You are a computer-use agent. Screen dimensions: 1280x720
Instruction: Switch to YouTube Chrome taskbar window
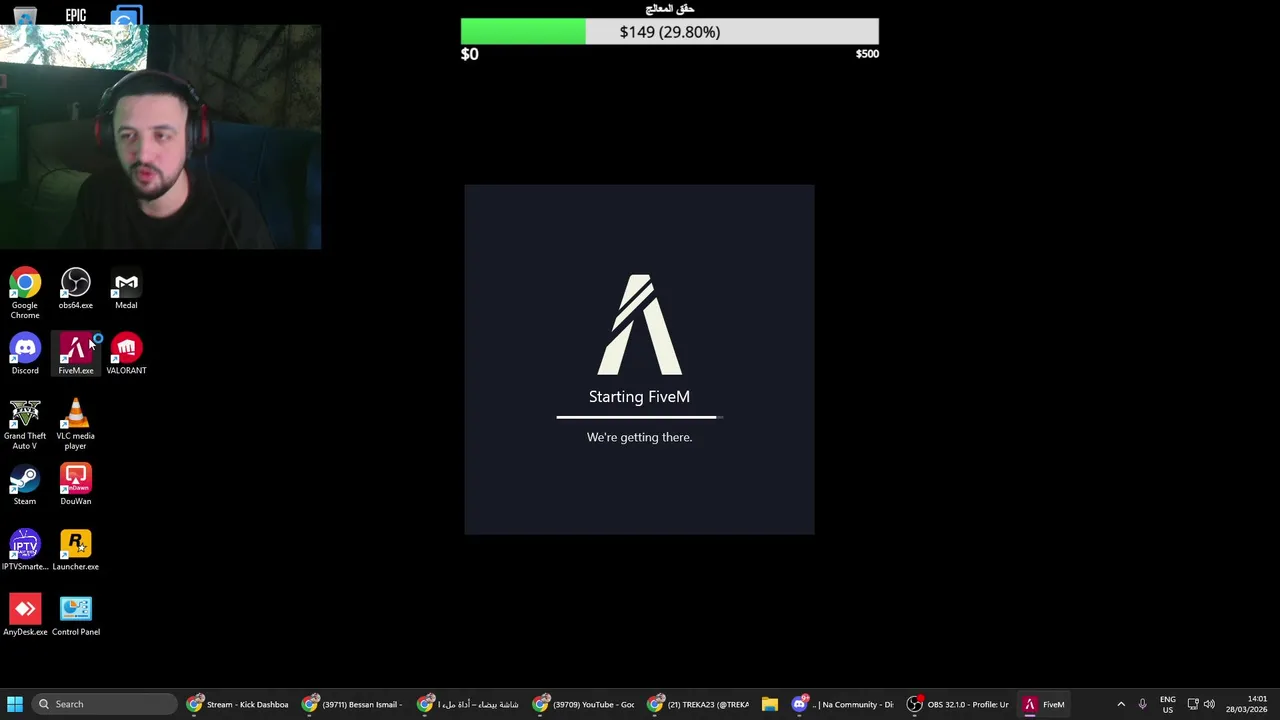click(x=583, y=704)
